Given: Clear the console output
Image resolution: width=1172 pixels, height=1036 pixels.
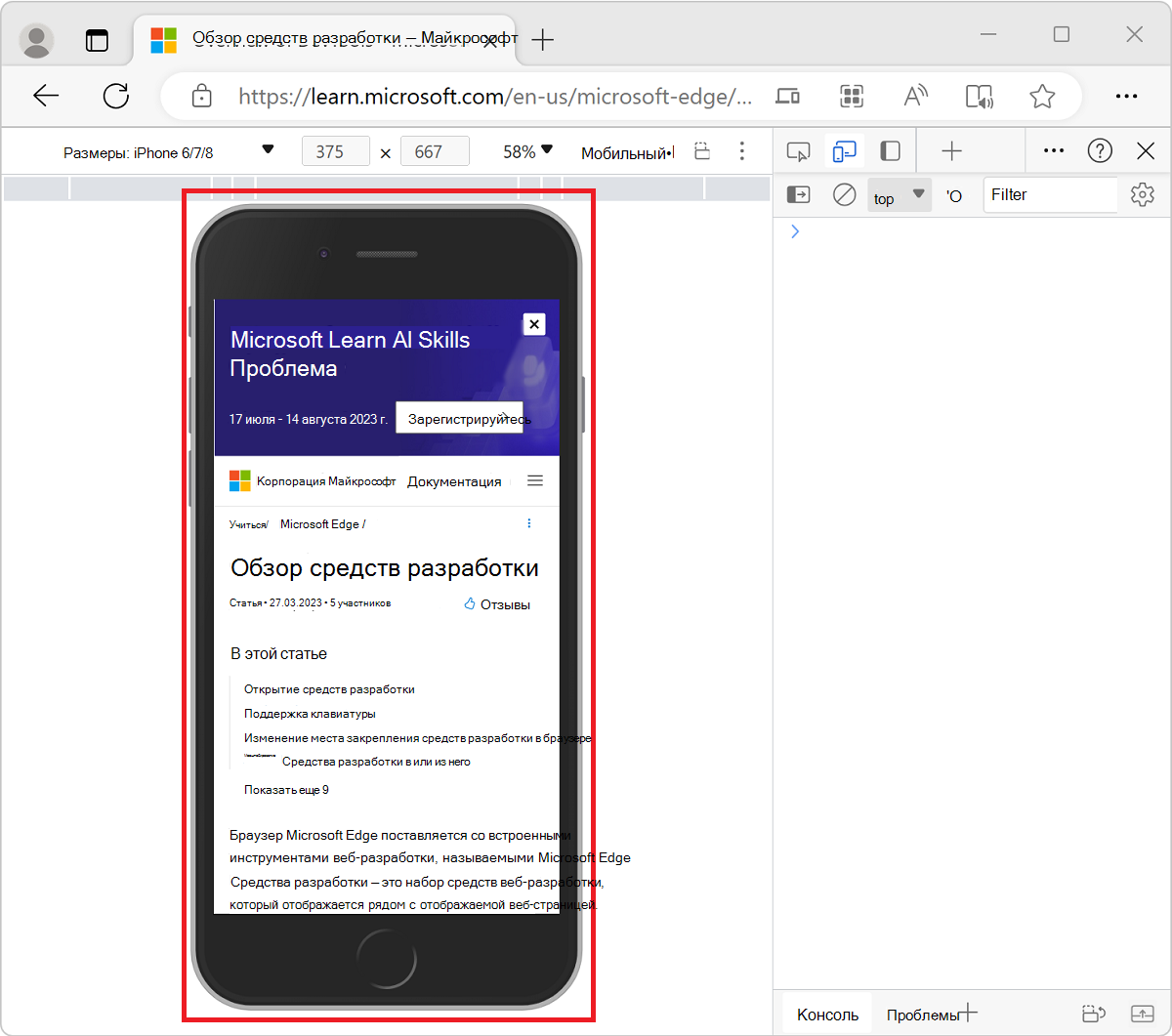Looking at the screenshot, I should click(x=844, y=194).
